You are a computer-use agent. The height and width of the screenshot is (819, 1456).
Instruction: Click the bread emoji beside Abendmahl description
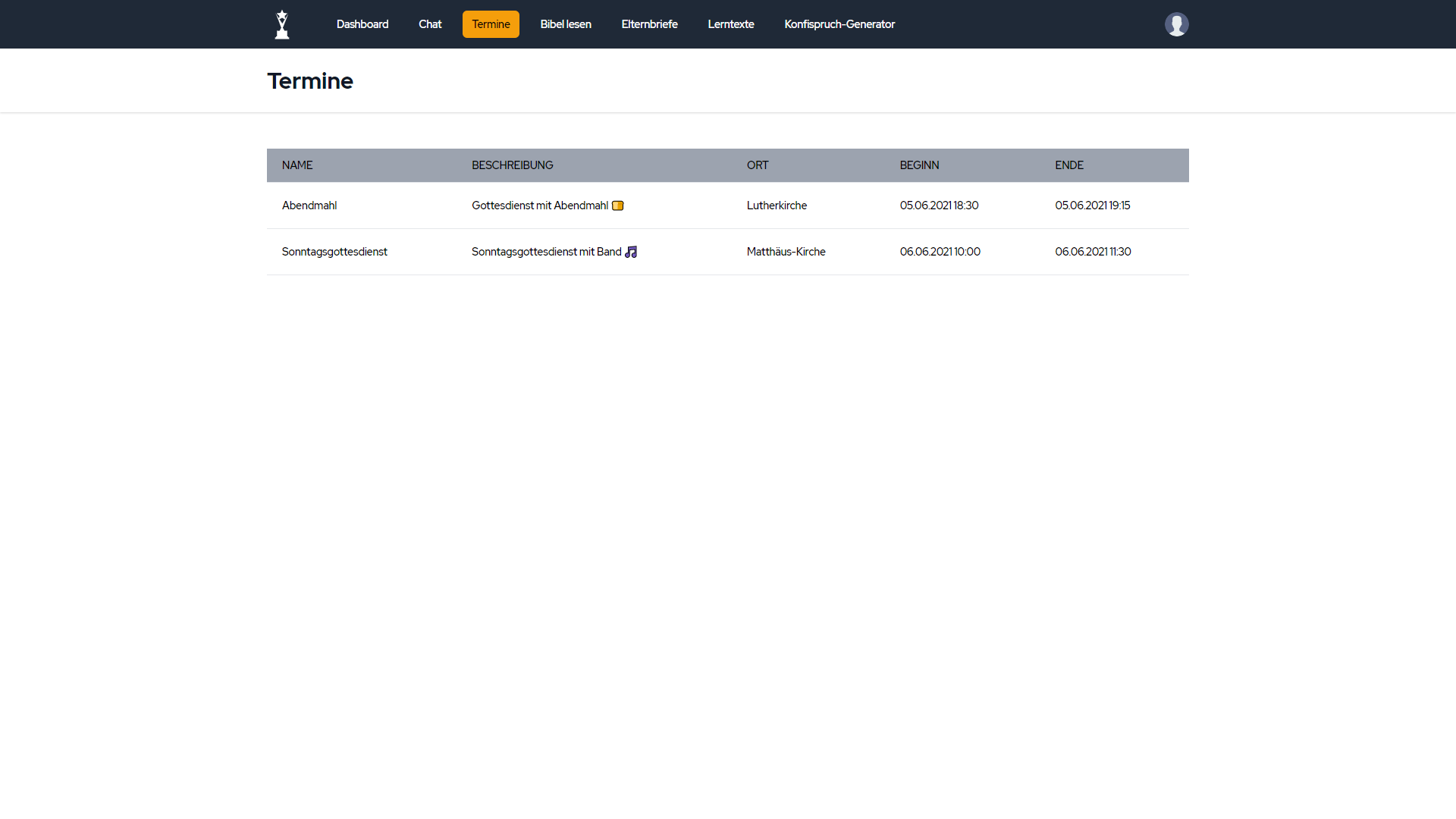[618, 206]
